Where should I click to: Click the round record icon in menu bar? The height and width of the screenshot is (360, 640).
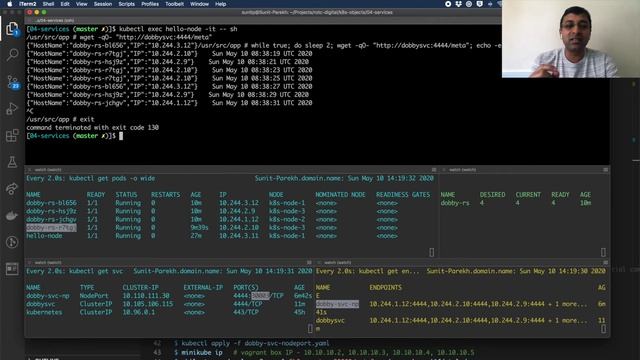coord(448,4)
